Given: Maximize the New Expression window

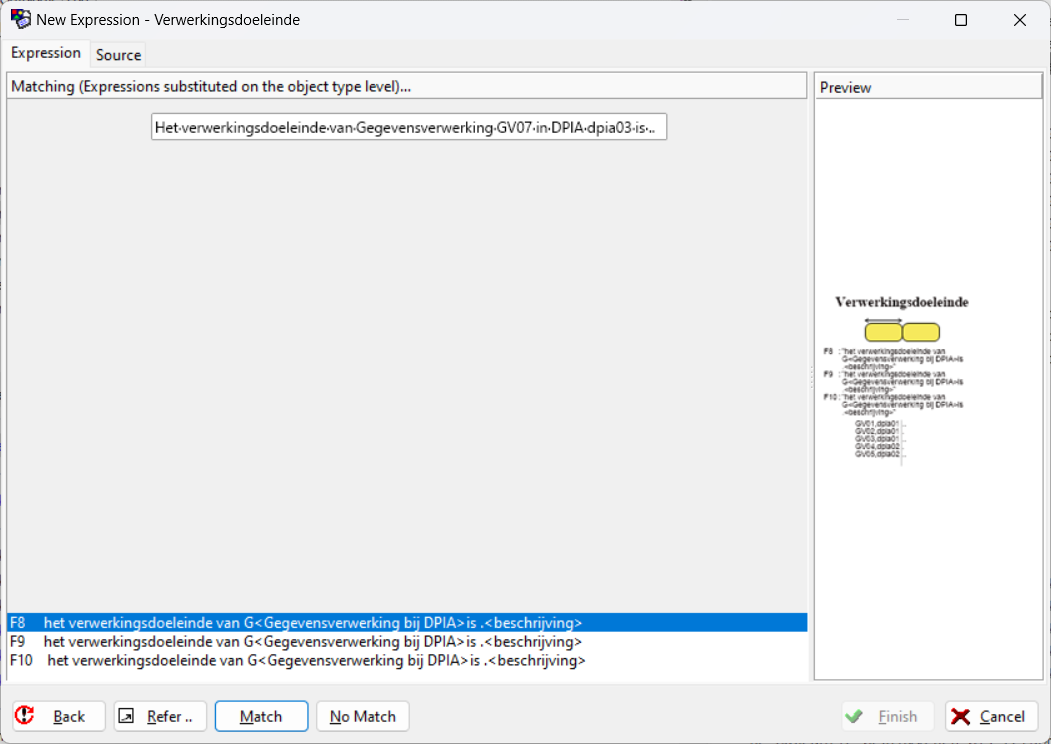Looking at the screenshot, I should click(961, 20).
